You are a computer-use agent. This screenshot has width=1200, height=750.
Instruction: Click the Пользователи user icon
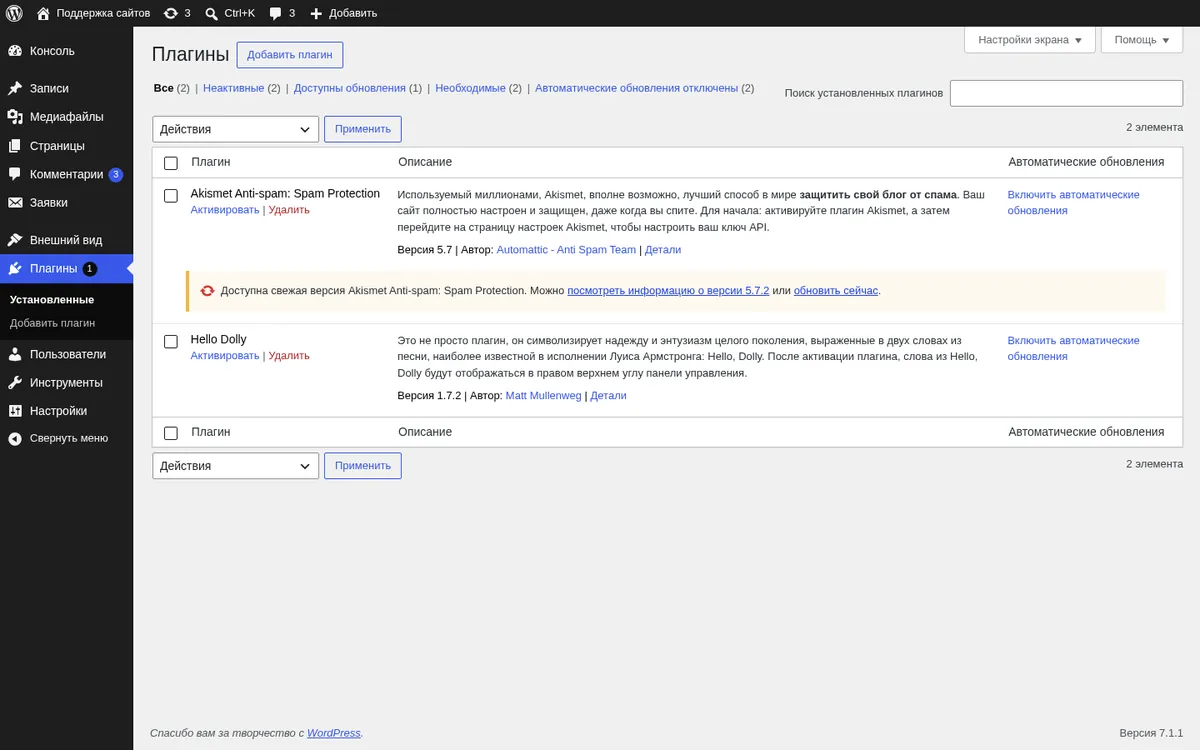(x=15, y=354)
